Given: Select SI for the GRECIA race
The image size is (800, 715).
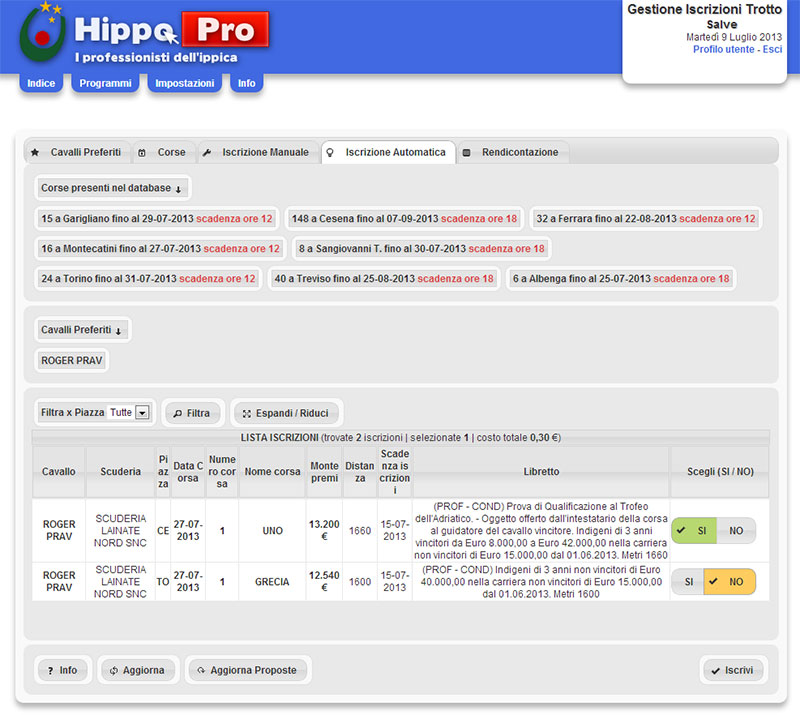Looking at the screenshot, I should click(x=689, y=582).
